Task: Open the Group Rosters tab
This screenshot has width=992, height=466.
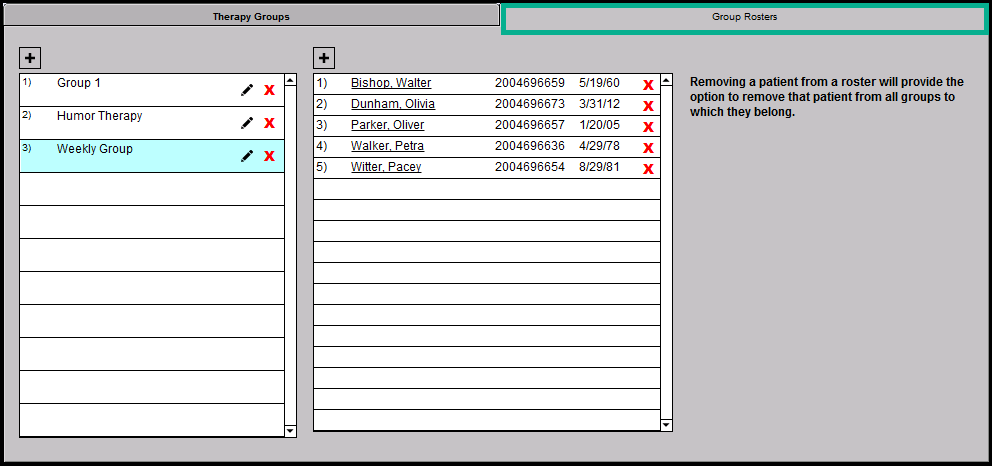Action: 744,18
